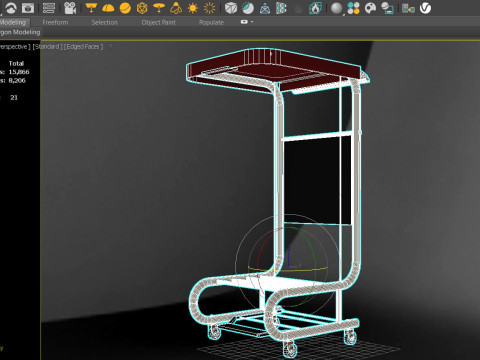Image resolution: width=480 pixels, height=360 pixels.
Task: Expand the Polygon Modeling panel
Action: [x=20, y=32]
